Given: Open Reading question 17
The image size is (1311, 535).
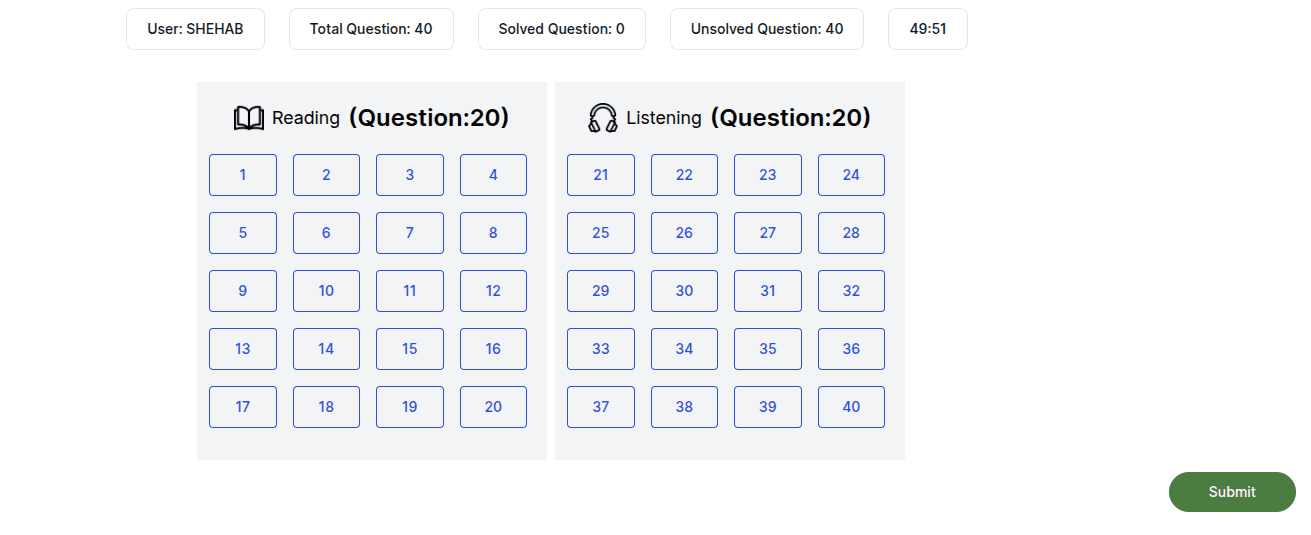Looking at the screenshot, I should (243, 407).
